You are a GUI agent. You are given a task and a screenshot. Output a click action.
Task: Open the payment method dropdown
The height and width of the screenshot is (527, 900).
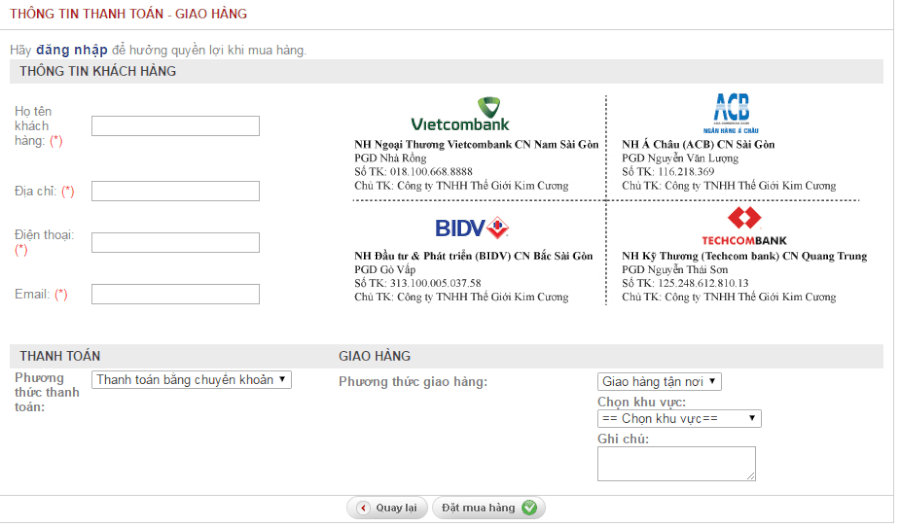coord(191,380)
